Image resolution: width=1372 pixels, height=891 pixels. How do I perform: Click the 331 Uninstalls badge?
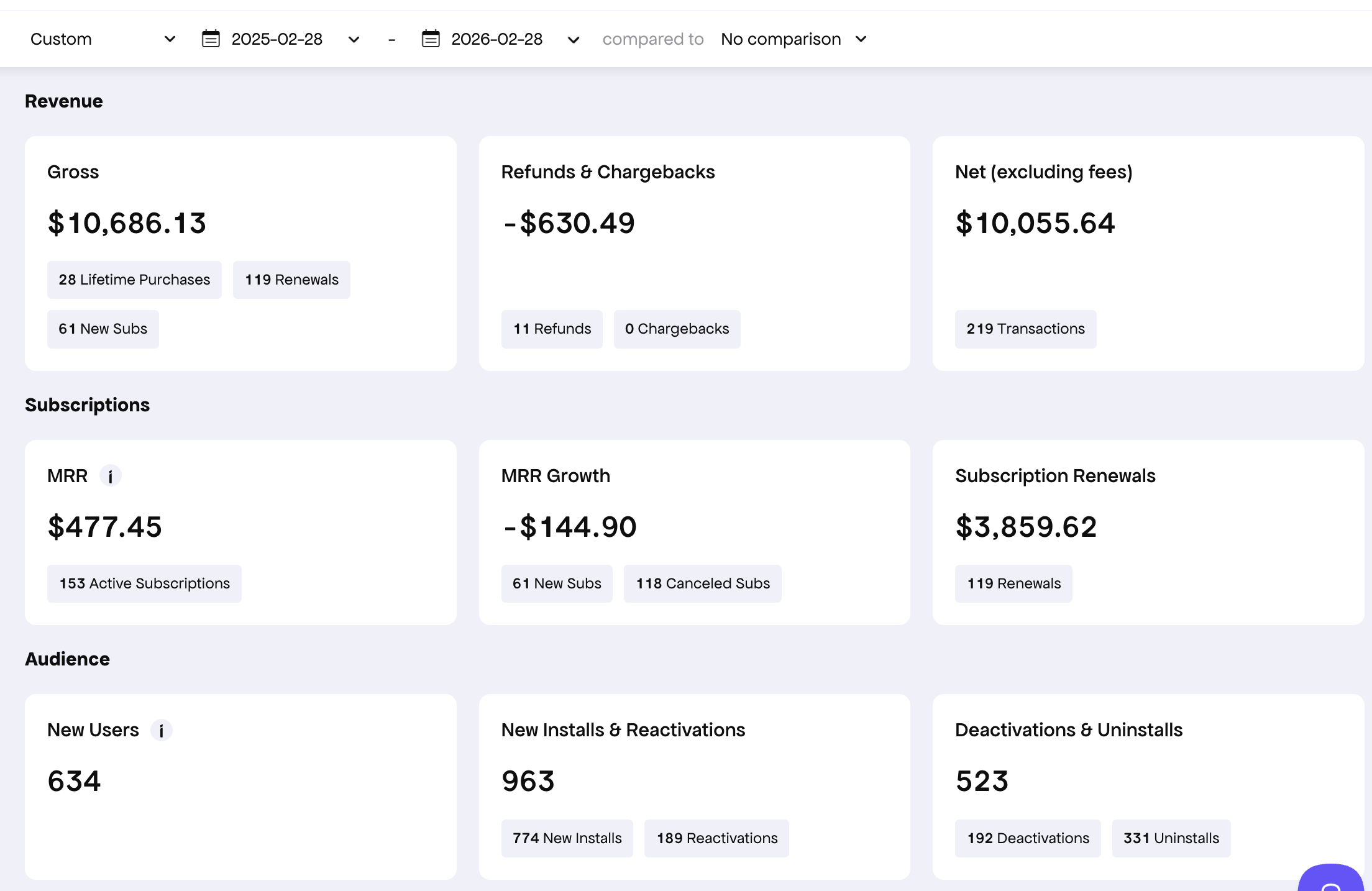(1171, 838)
